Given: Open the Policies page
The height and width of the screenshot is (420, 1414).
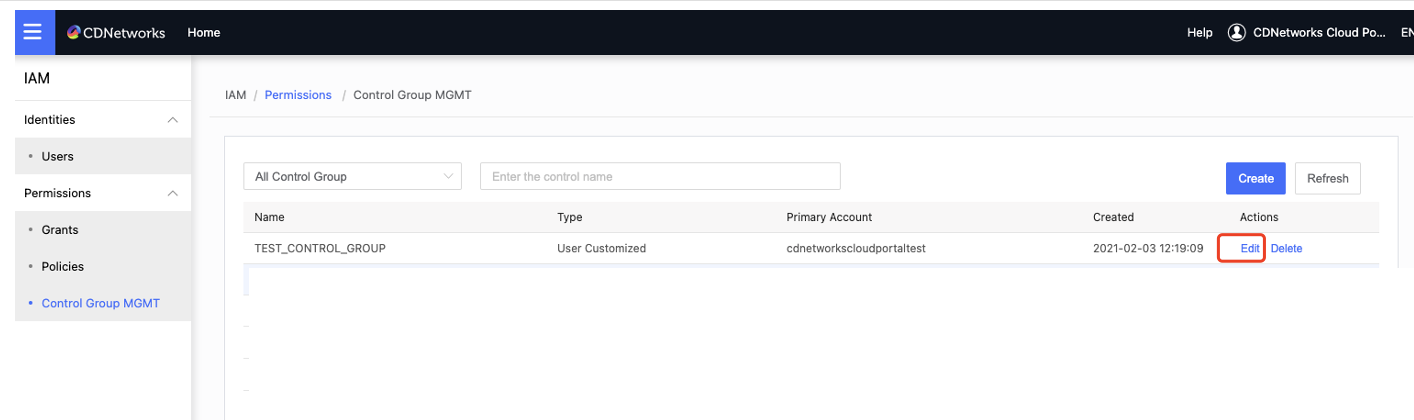Looking at the screenshot, I should [62, 267].
